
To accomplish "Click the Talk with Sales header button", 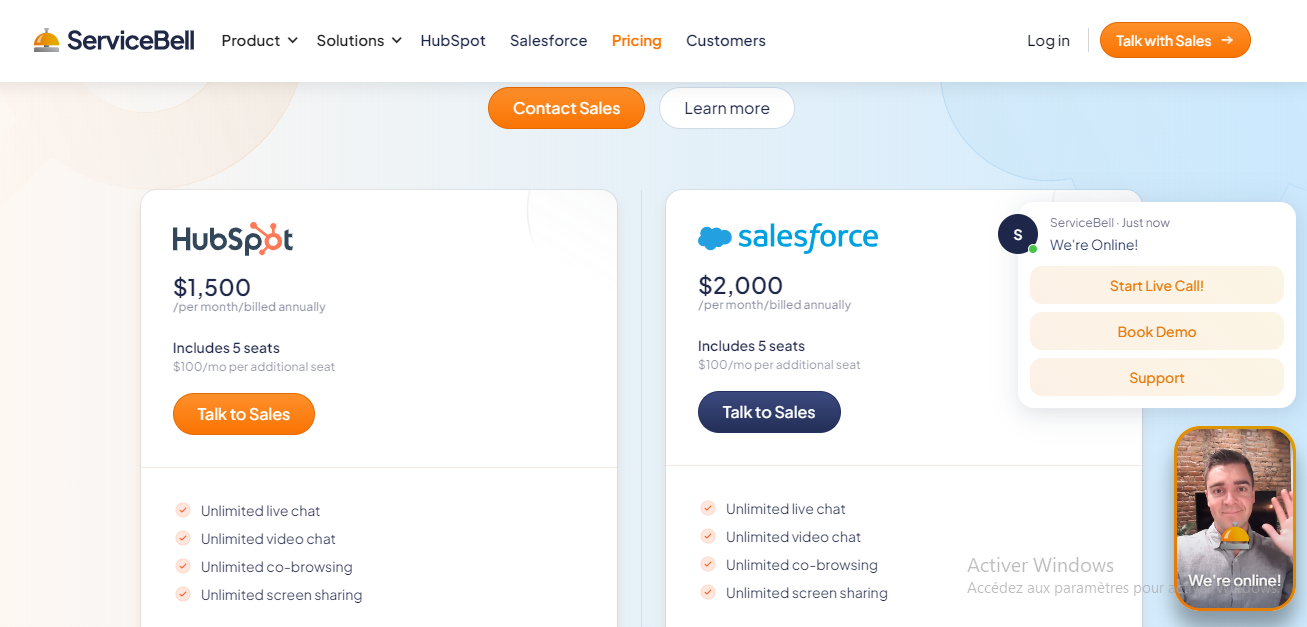I will tap(1175, 40).
